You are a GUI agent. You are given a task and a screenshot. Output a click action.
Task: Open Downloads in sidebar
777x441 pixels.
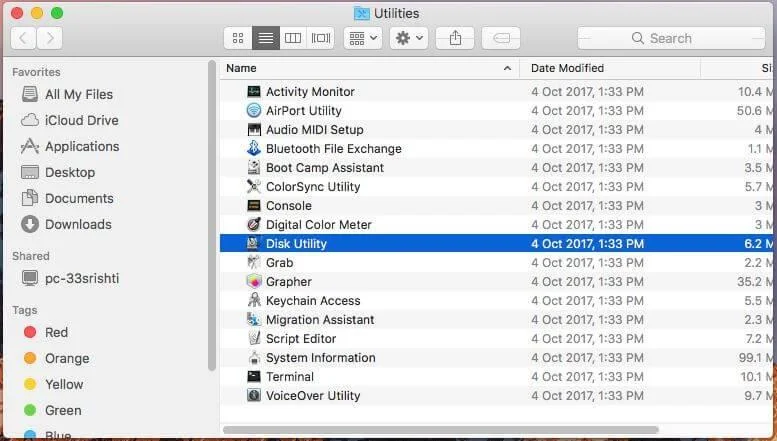67,224
